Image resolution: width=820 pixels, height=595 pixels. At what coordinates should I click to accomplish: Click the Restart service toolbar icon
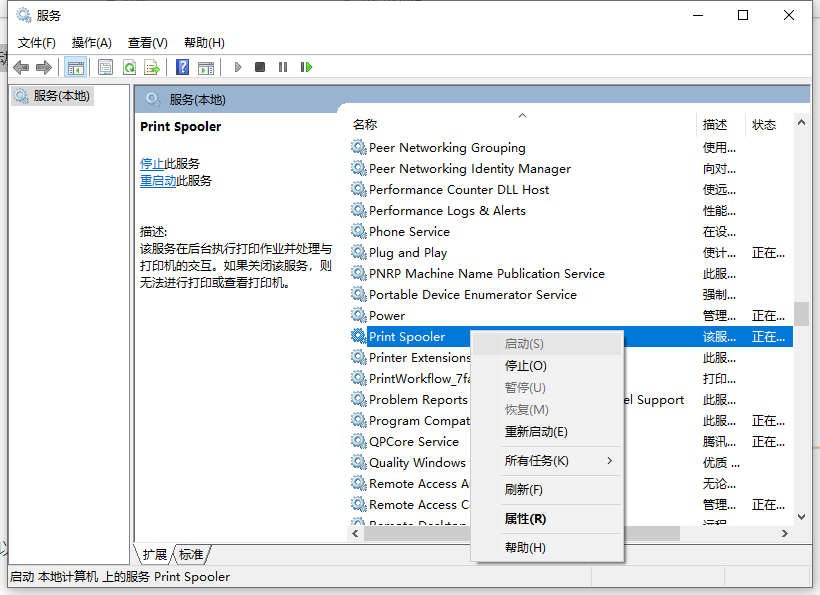pyautogui.click(x=306, y=67)
